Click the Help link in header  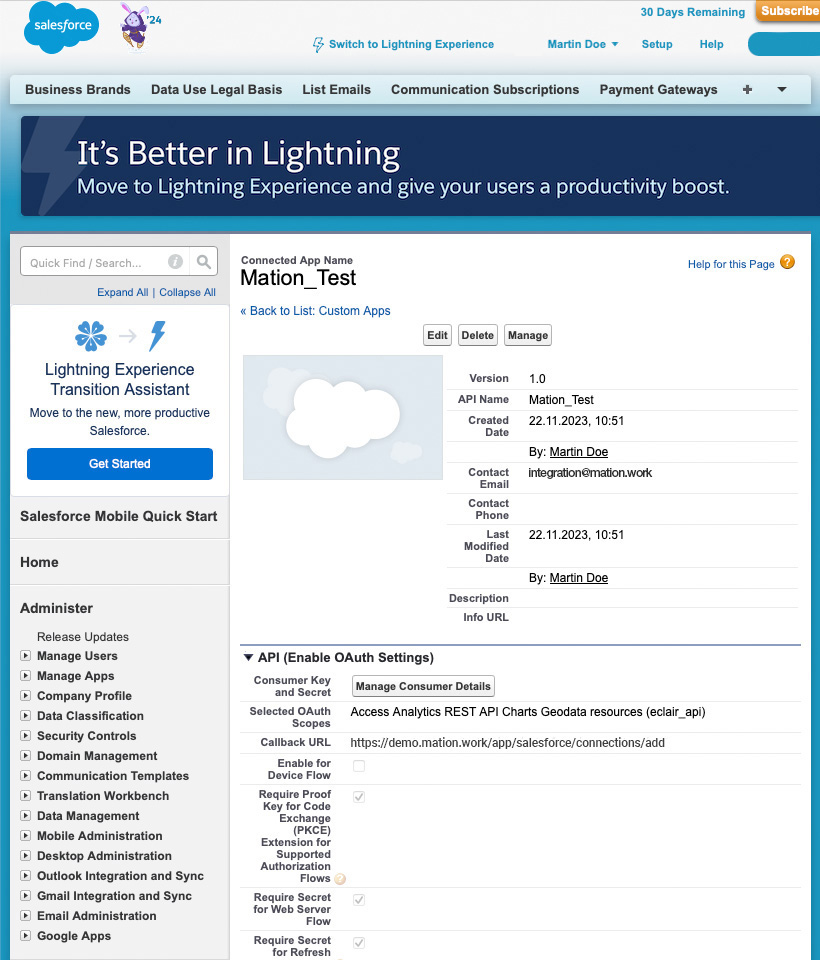click(711, 44)
